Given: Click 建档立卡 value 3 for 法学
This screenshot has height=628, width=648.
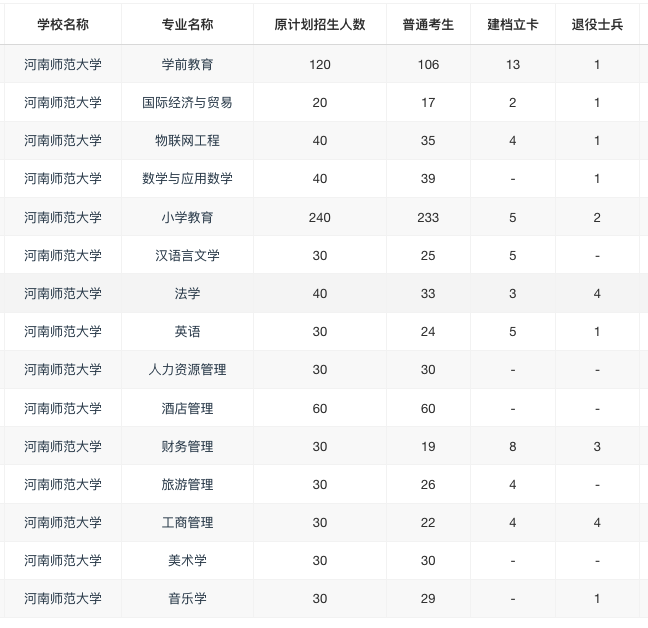Looking at the screenshot, I should [x=512, y=293].
